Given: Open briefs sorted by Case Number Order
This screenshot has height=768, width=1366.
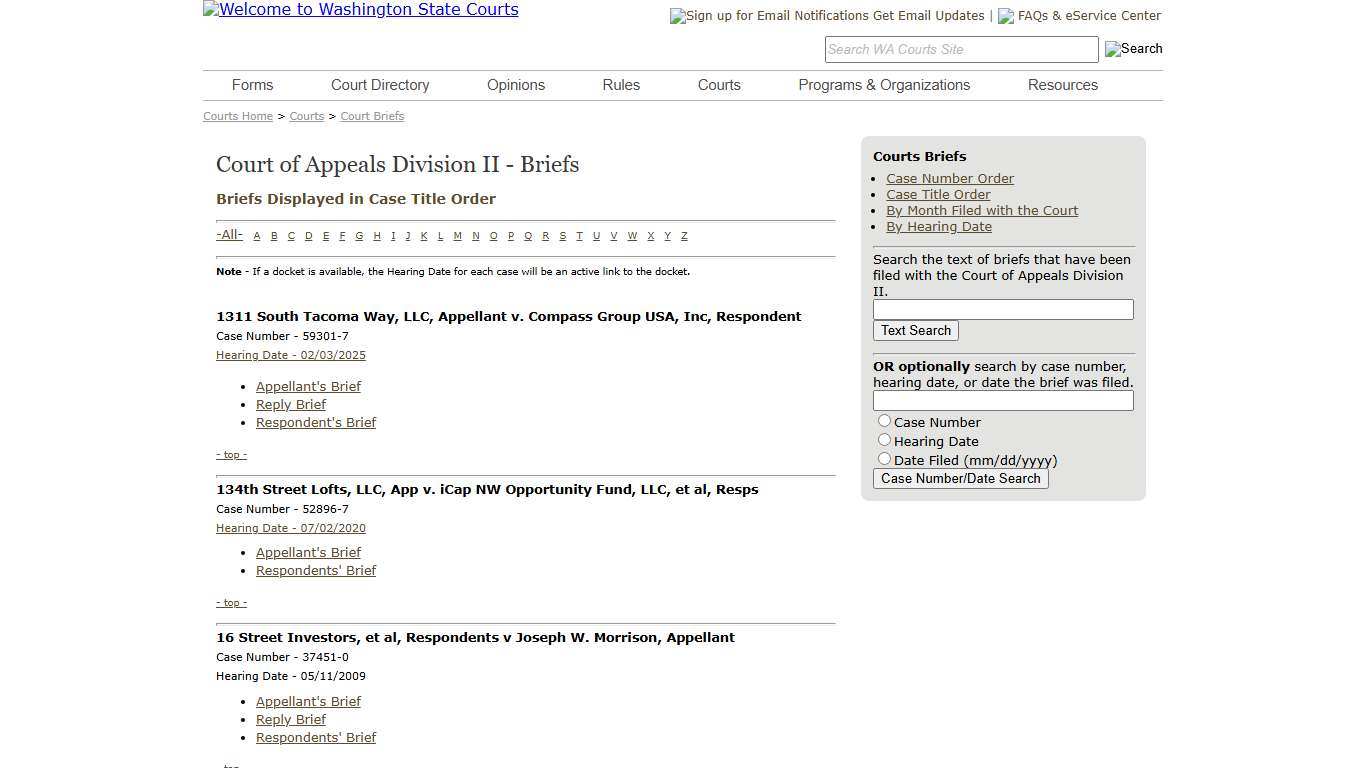Looking at the screenshot, I should [950, 178].
